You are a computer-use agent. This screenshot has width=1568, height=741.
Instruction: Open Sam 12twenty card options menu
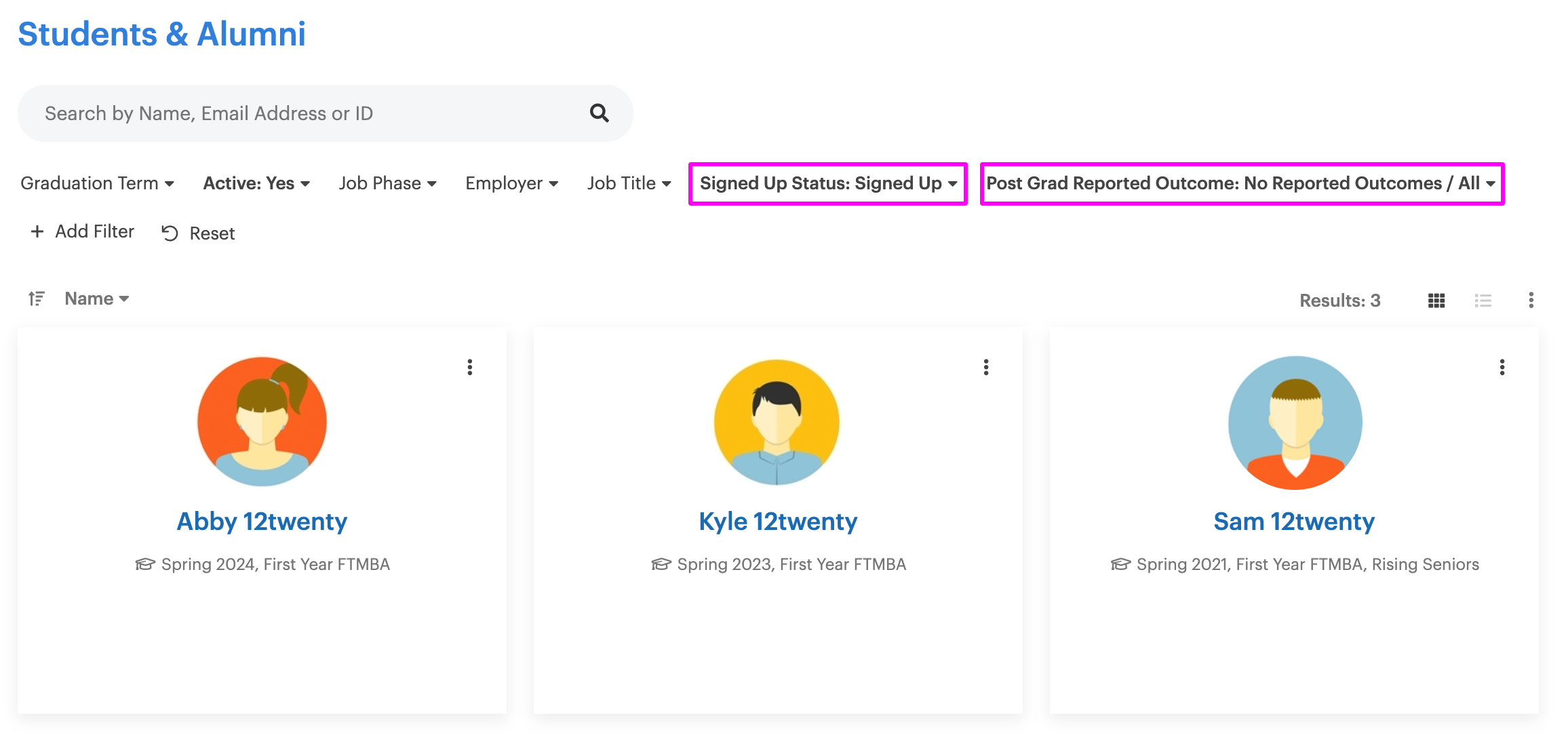click(x=1502, y=367)
